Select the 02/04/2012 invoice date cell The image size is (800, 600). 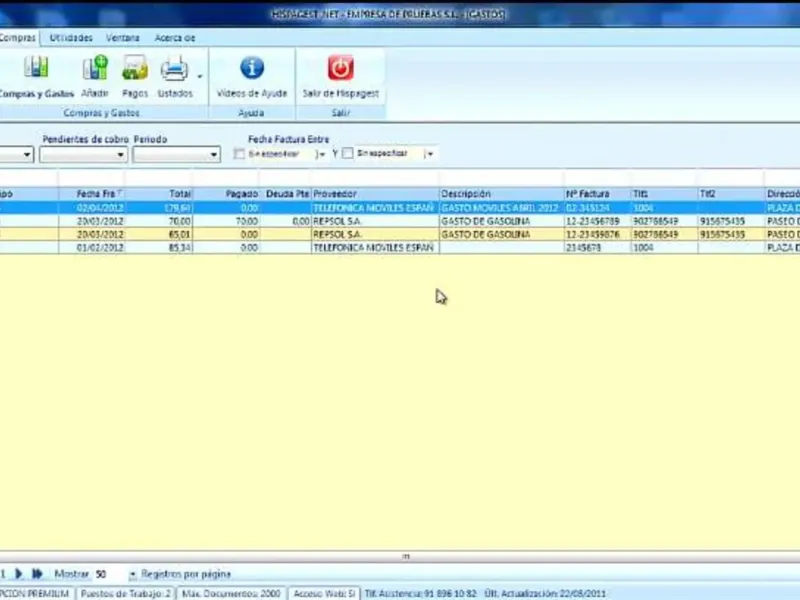click(x=92, y=208)
